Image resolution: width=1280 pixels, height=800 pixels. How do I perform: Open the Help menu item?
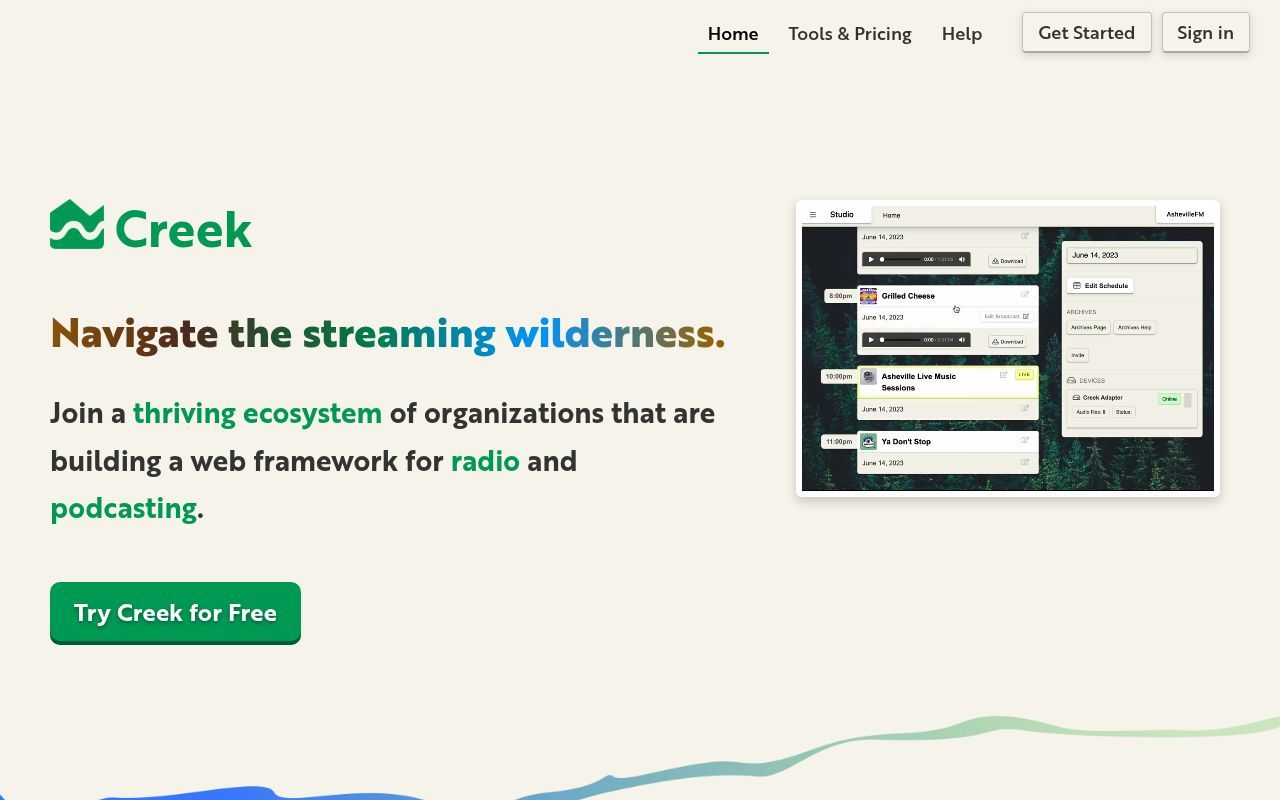coord(962,33)
